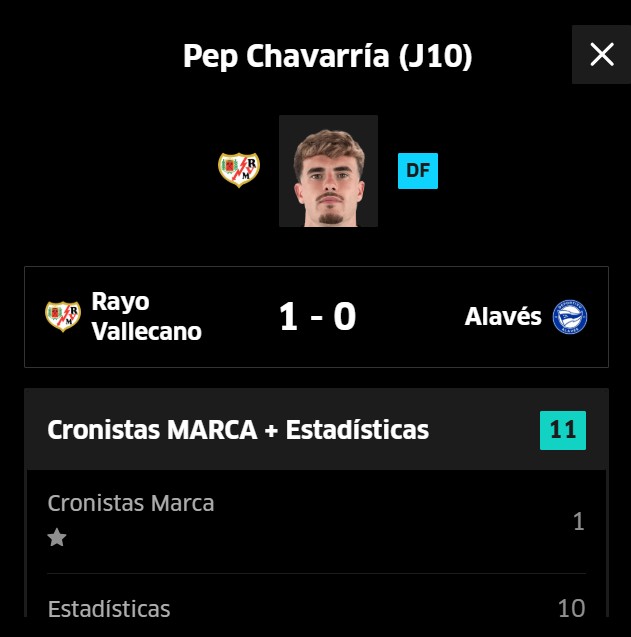
Task: Click the Alavés club crest
Action: pos(570,317)
